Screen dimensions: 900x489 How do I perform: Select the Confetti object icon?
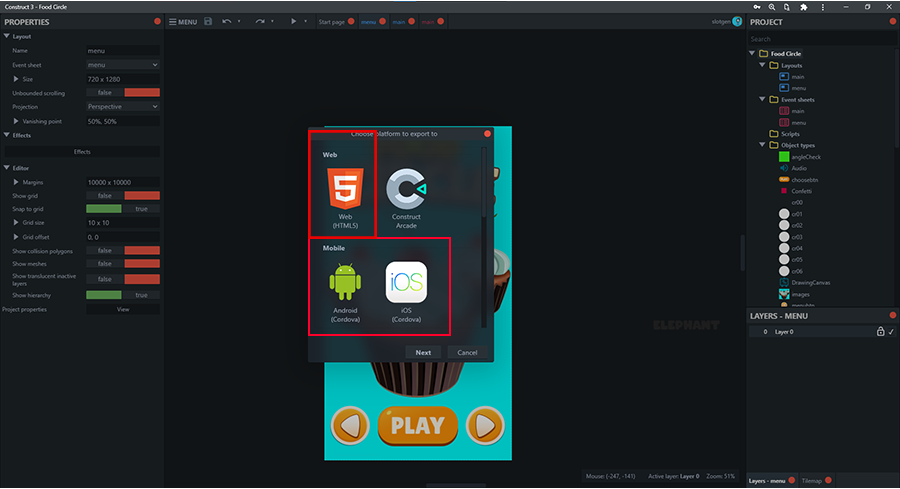pos(784,191)
